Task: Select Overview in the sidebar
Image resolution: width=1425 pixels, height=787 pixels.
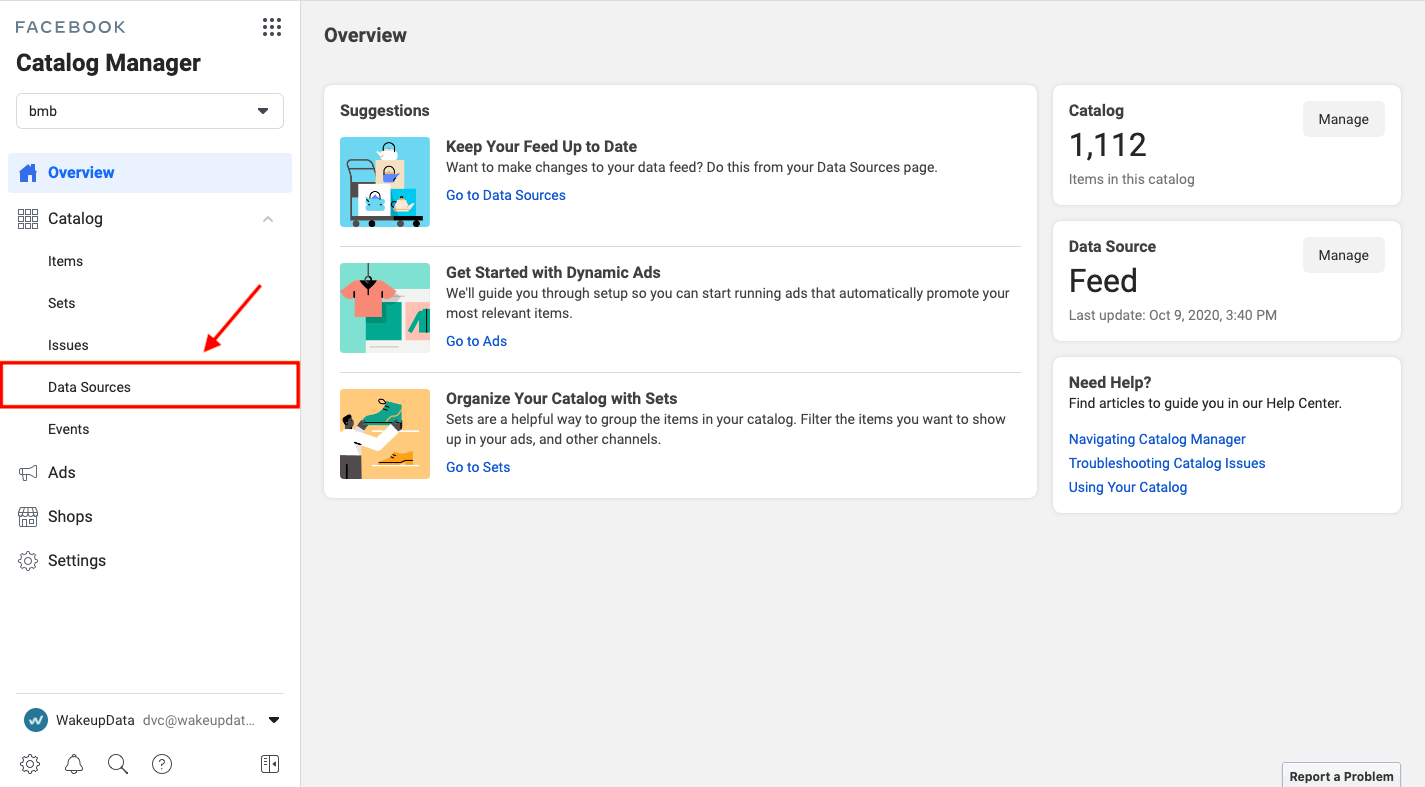Action: [150, 172]
